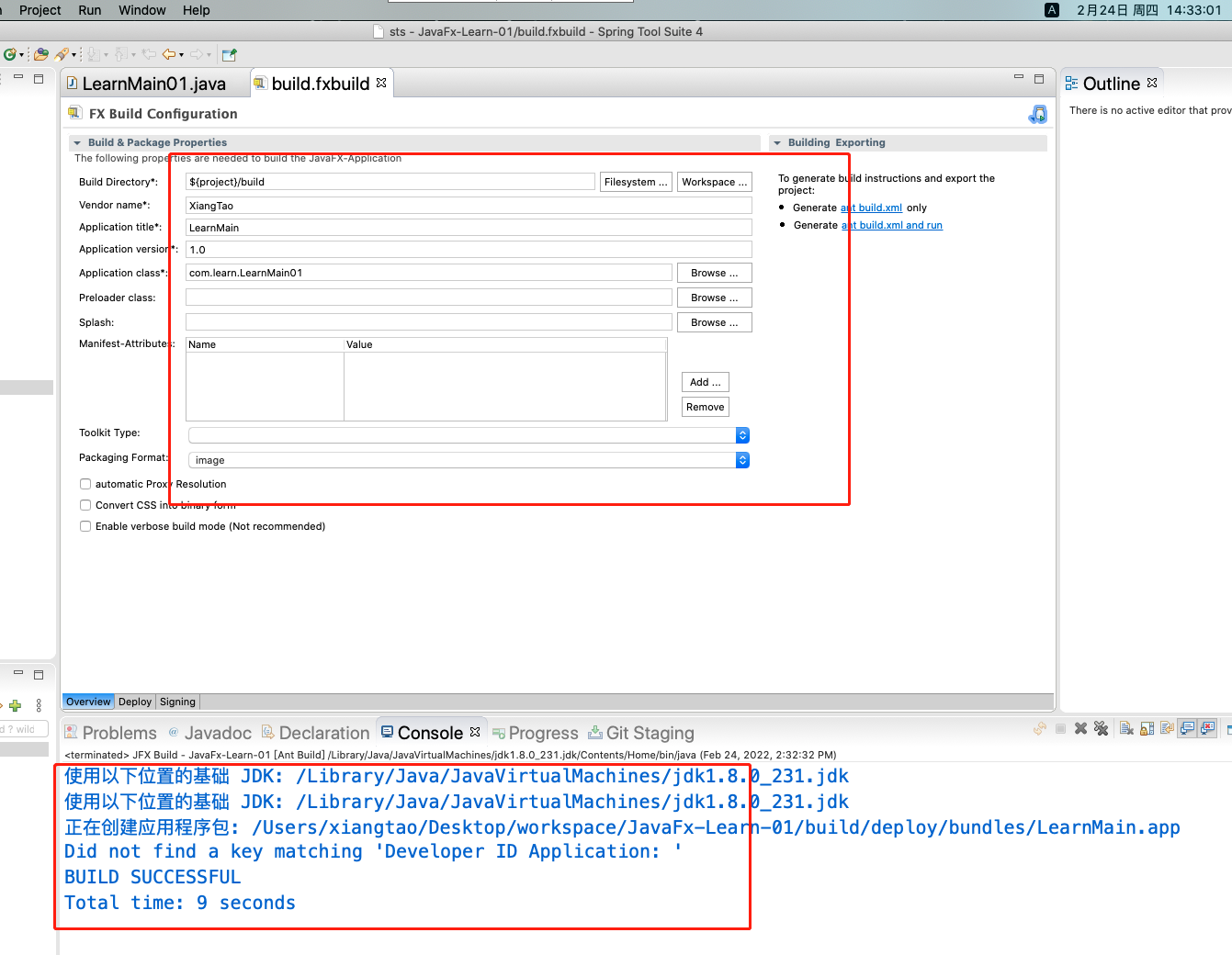The height and width of the screenshot is (955, 1232).
Task: Close the Outline view tab
Action: coord(1152,83)
